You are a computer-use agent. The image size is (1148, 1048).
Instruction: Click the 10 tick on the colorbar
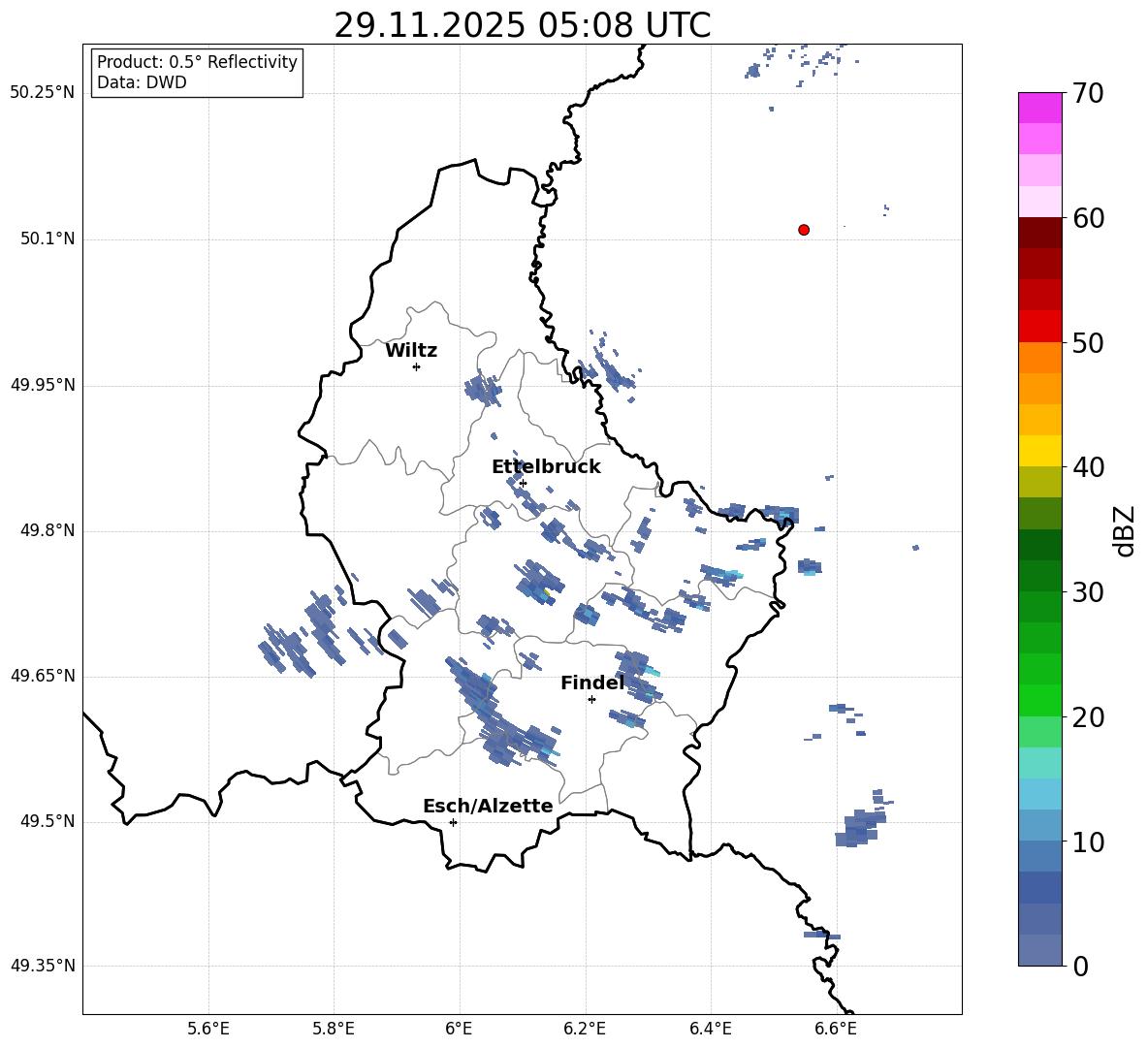tap(1088, 842)
